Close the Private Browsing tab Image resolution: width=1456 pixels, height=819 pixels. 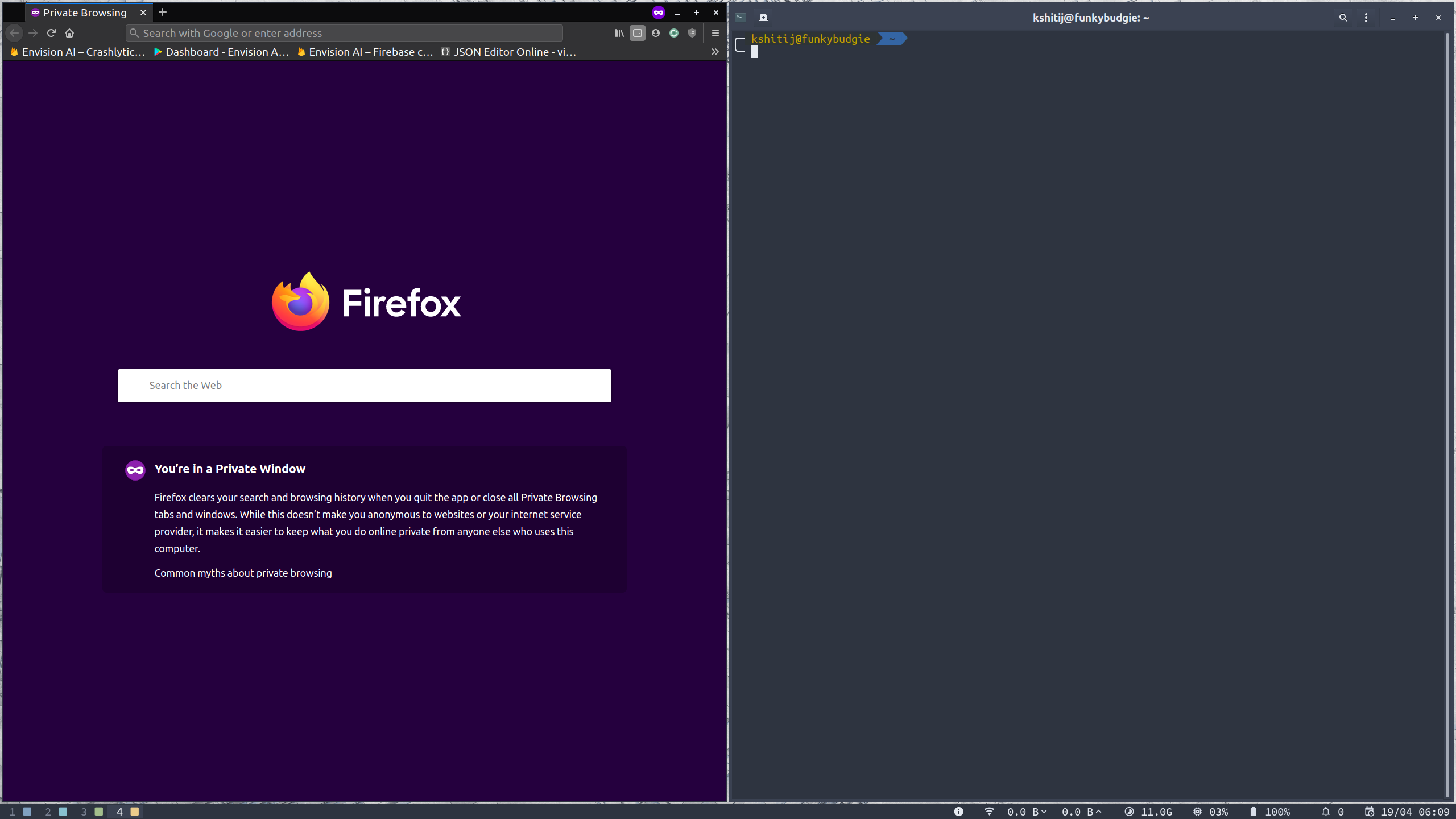point(143,13)
